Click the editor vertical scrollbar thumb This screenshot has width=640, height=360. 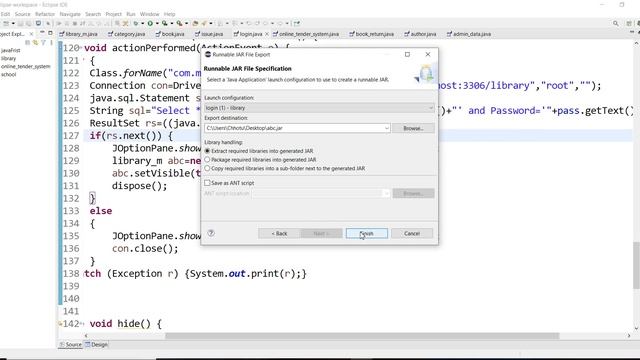(x=636, y=265)
